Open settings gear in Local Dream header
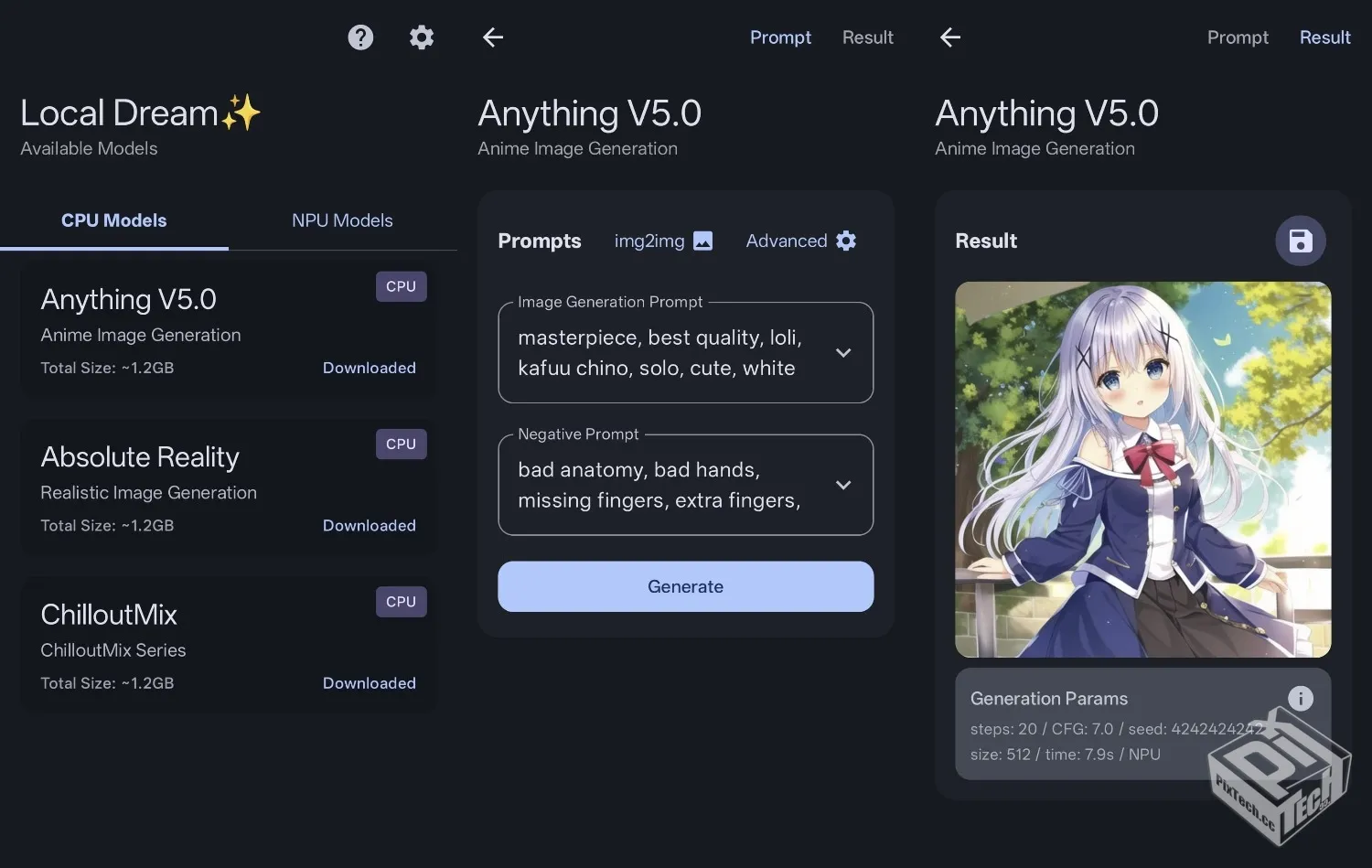This screenshot has width=1372, height=868. pos(422,38)
